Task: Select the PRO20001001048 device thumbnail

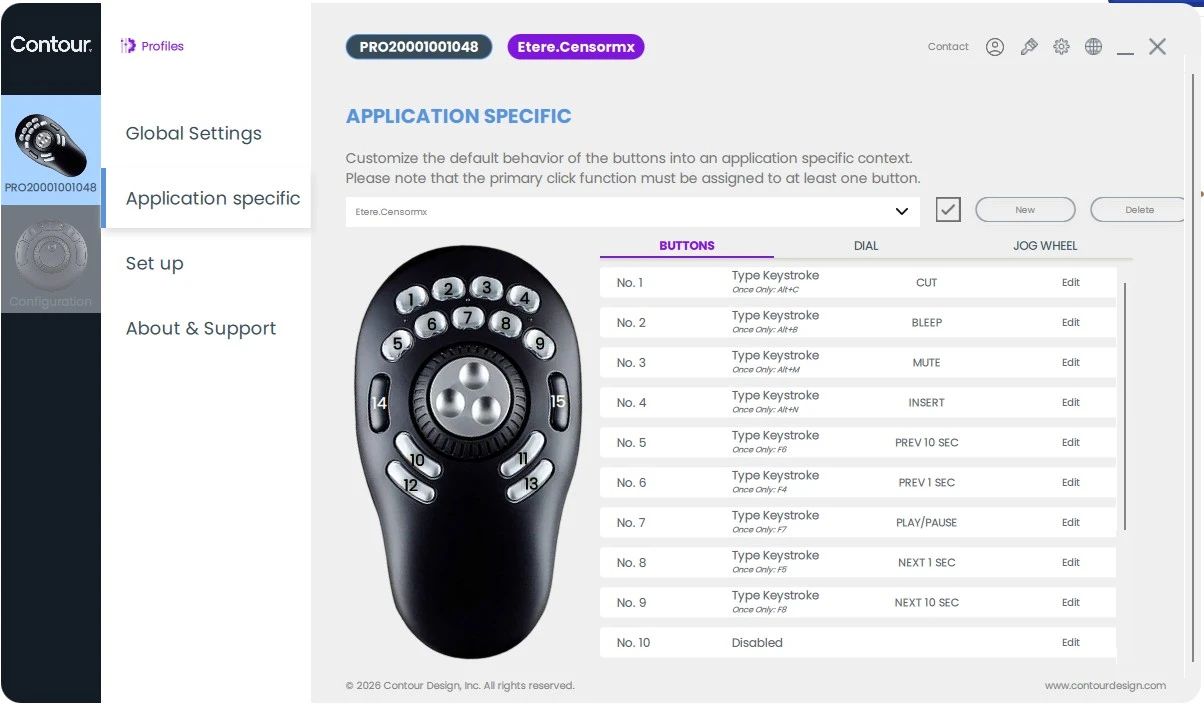Action: pos(51,150)
